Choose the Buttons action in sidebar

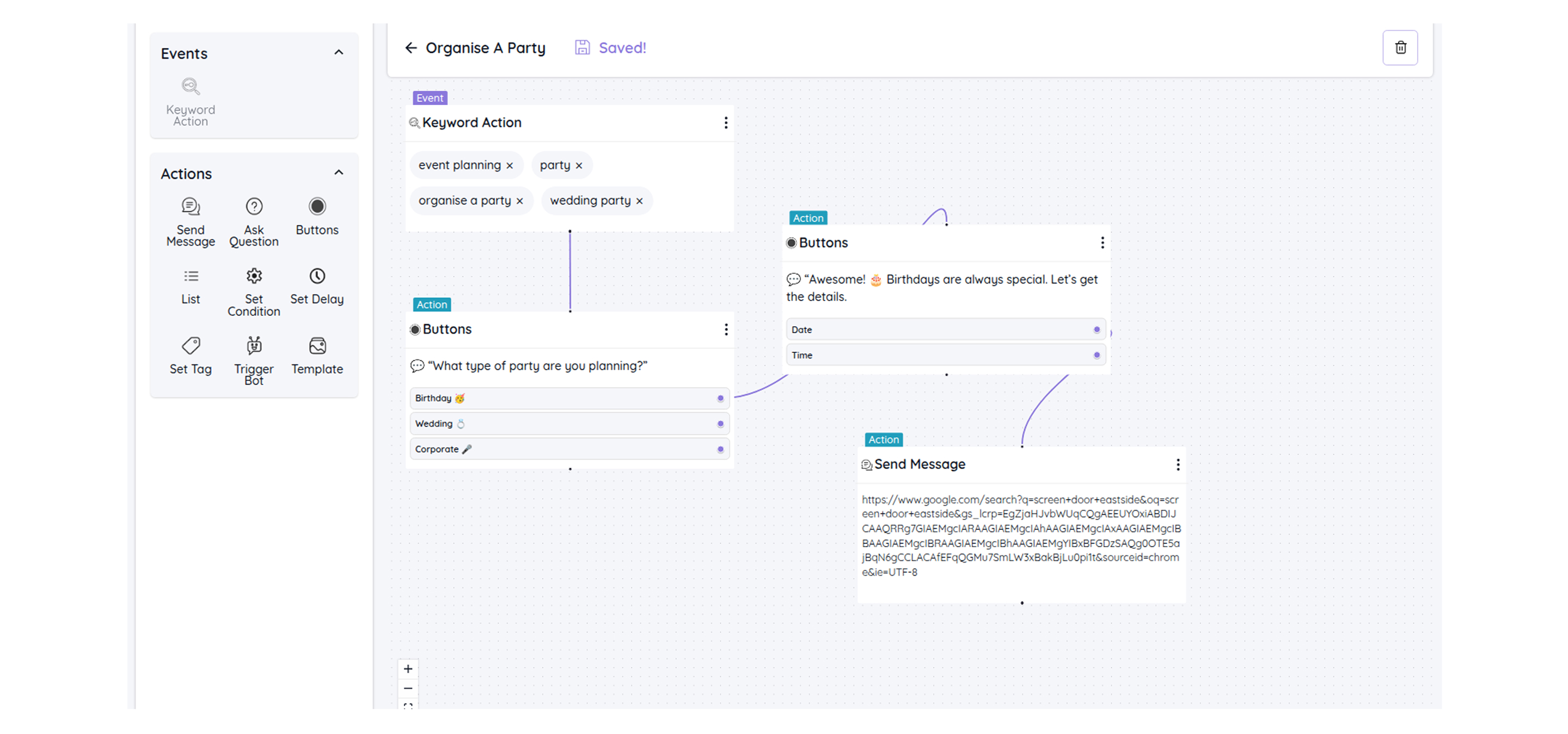click(x=316, y=207)
